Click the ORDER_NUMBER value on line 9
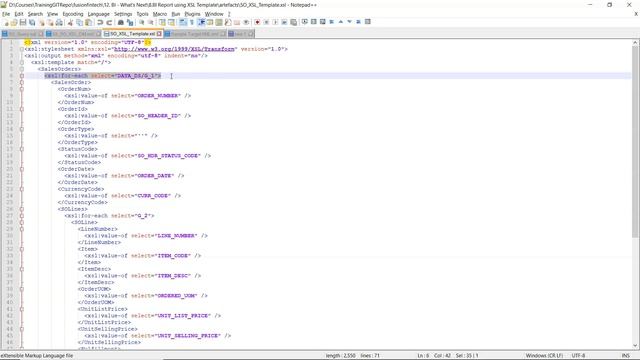 [157, 96]
